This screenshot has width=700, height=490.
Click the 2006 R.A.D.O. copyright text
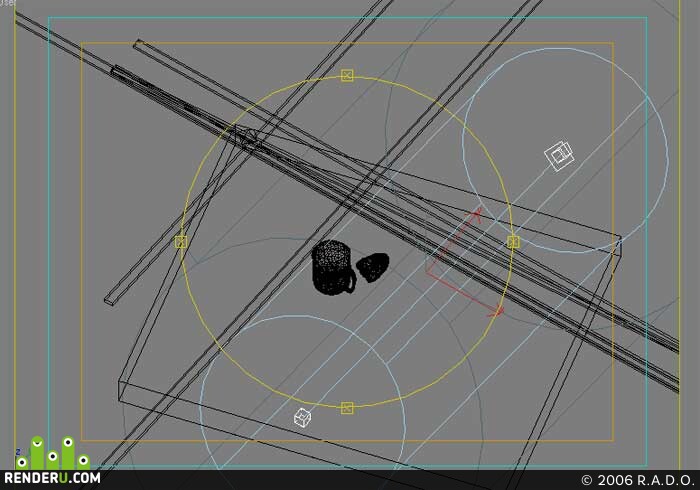638,480
